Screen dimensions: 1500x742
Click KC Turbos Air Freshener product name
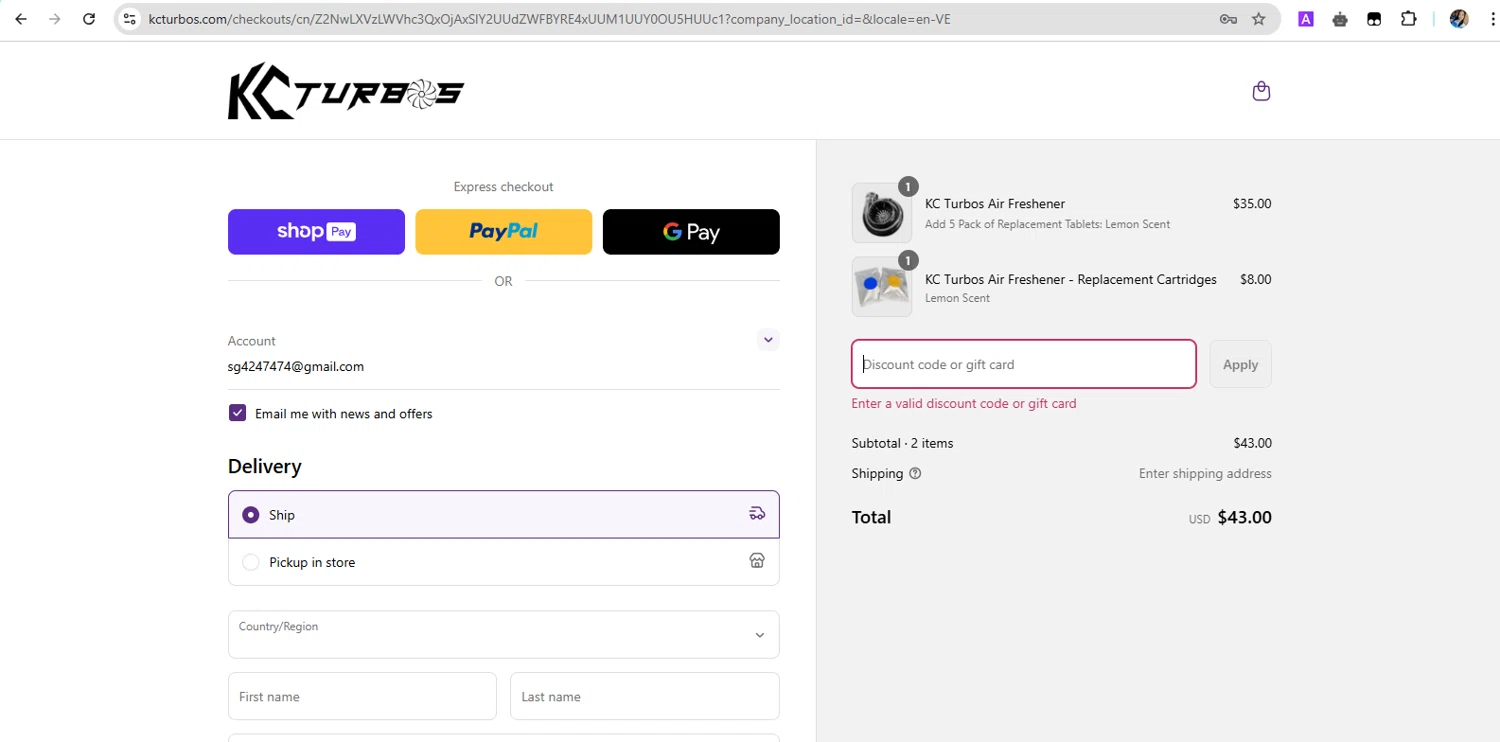coord(995,204)
